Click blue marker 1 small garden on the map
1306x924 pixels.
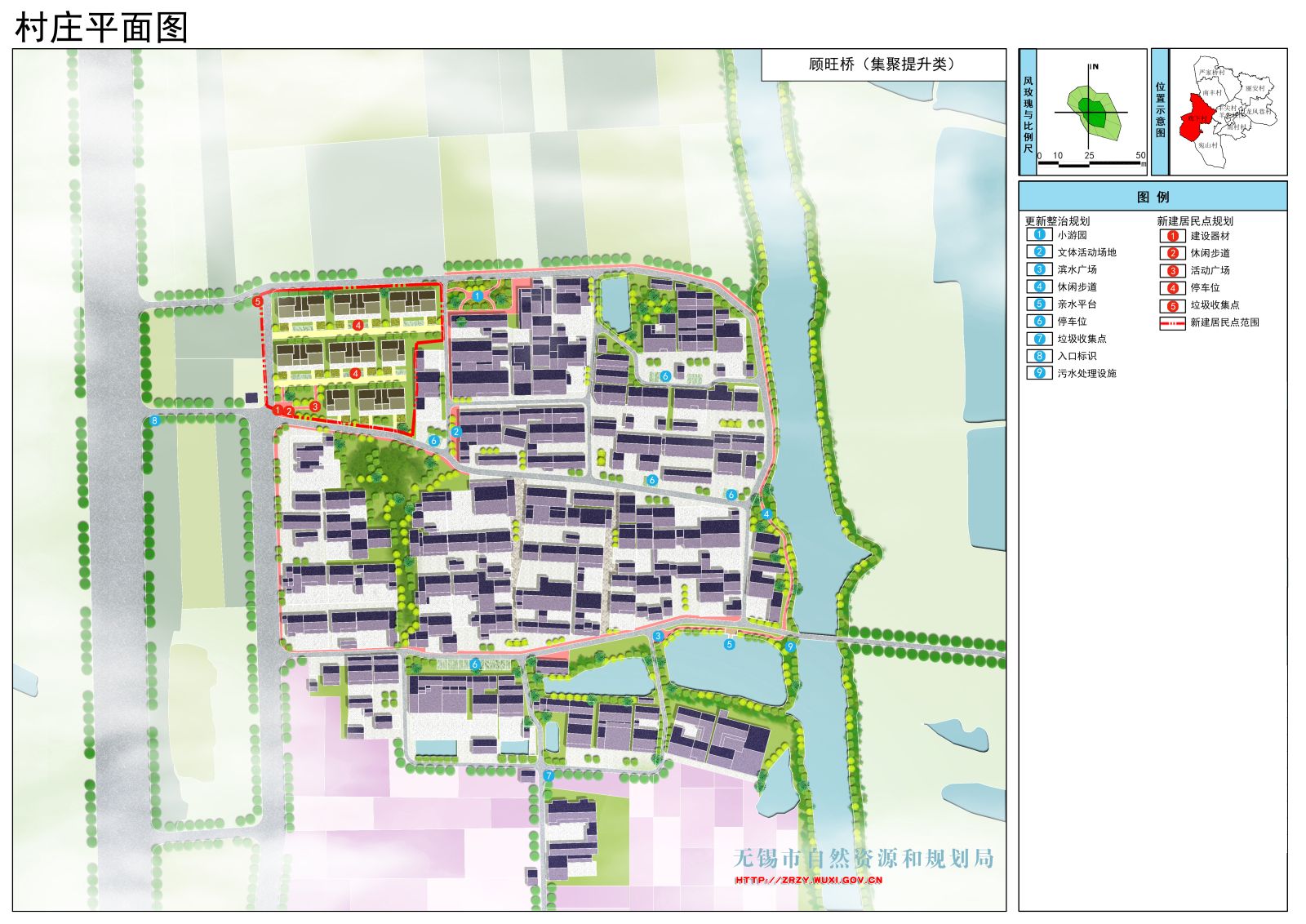click(478, 295)
